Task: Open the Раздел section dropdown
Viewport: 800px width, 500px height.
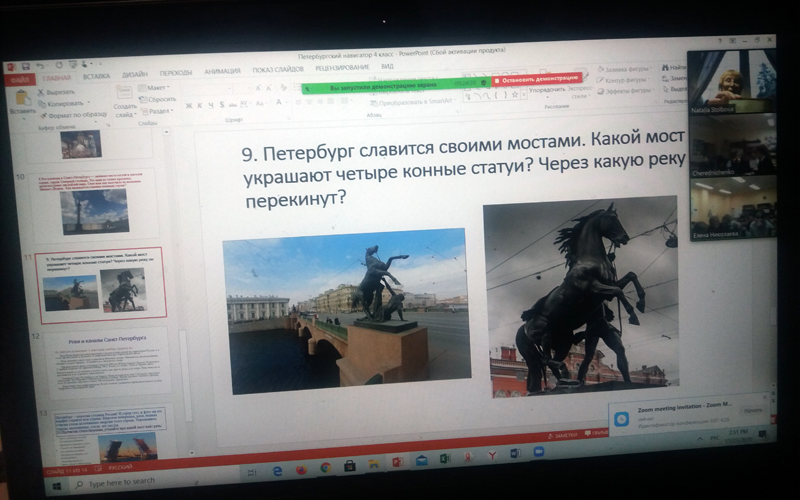Action: coord(157,111)
